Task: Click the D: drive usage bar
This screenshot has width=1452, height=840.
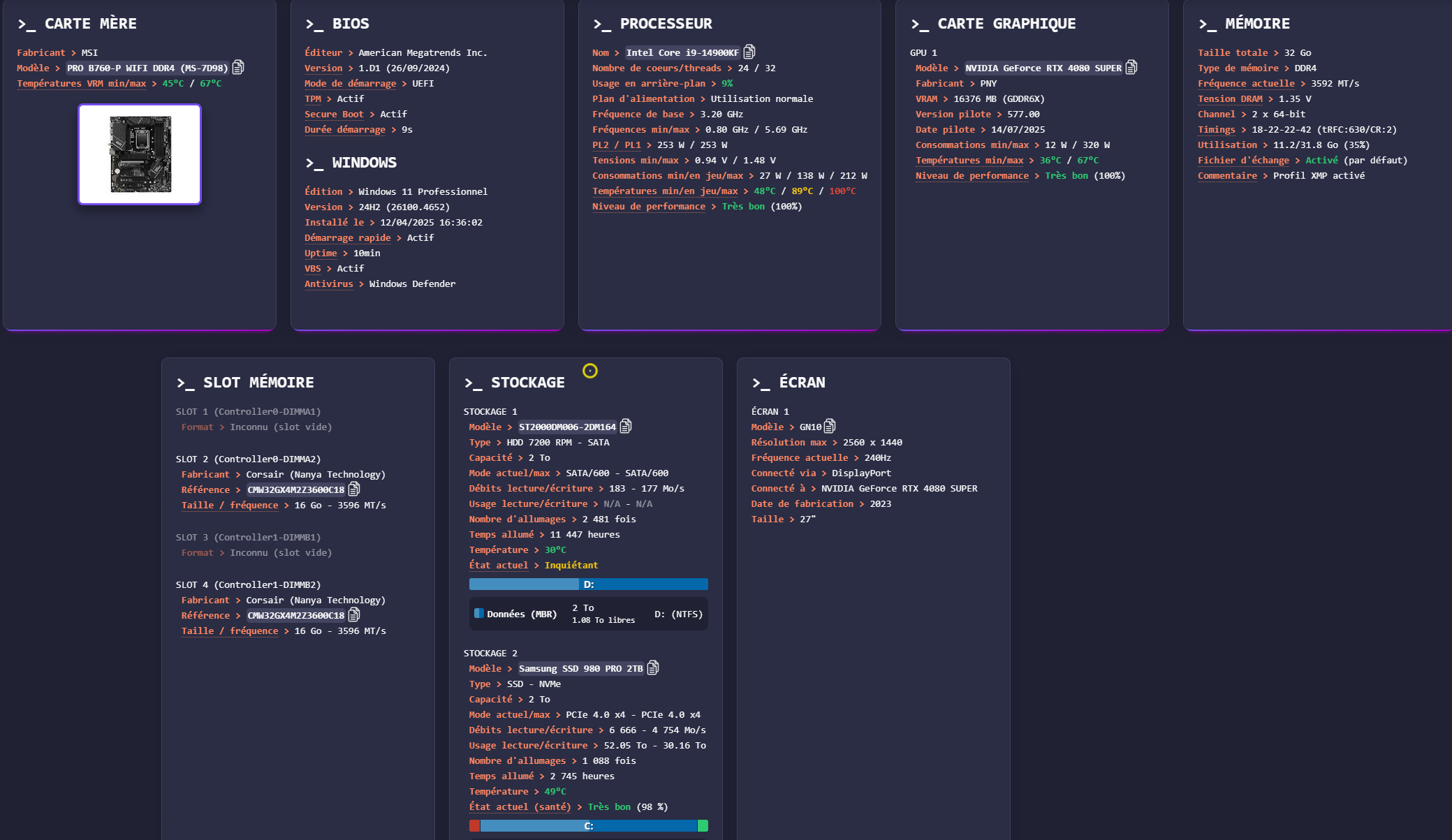Action: (x=589, y=584)
